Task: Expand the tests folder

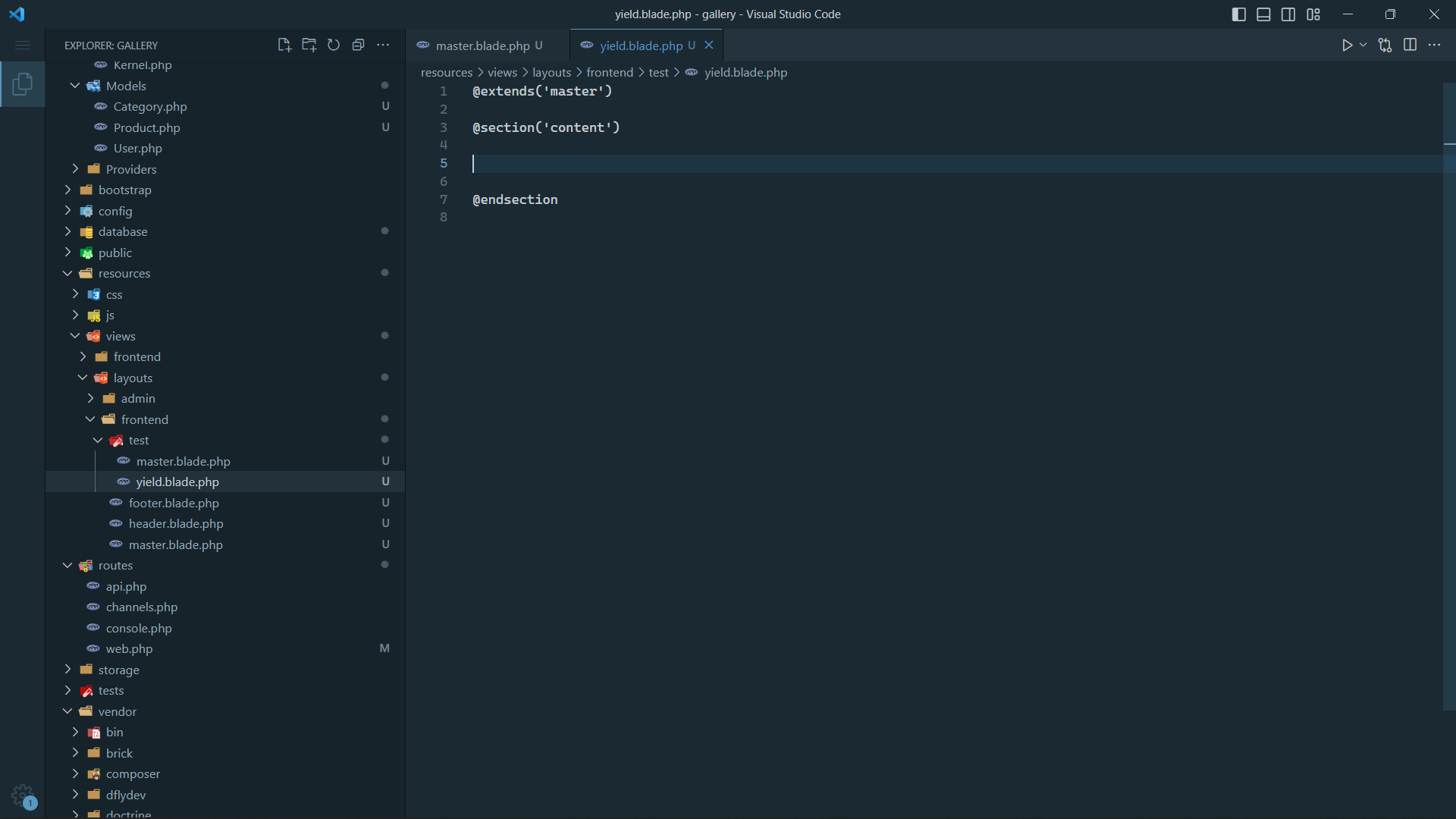Action: click(x=225, y=691)
